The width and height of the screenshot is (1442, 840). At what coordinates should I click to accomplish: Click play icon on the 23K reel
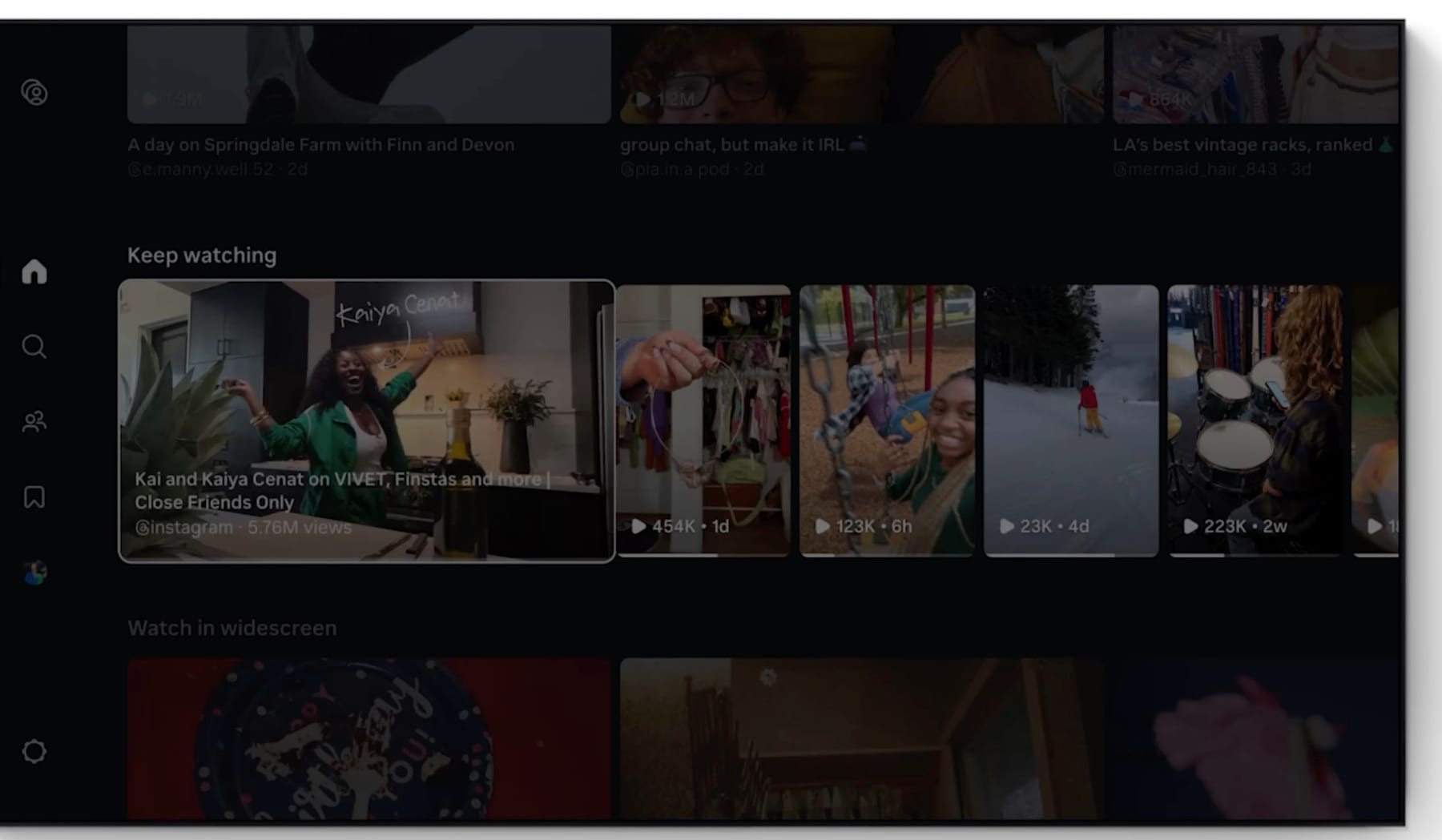pyautogui.click(x=1007, y=526)
